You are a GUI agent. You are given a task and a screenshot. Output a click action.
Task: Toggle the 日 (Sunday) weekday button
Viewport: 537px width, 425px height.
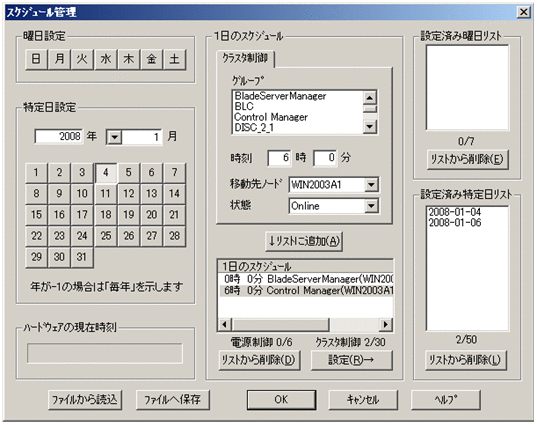pos(36,59)
